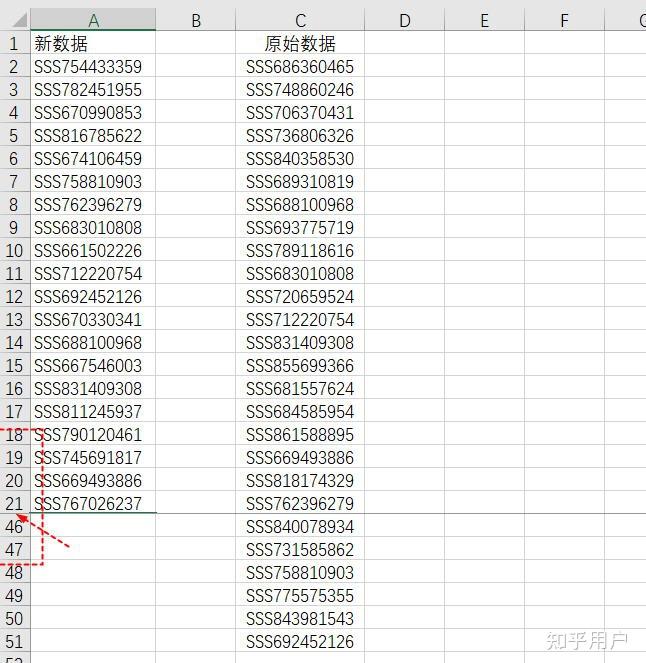The image size is (646, 663).
Task: Click cell SSS693775719
Action: pyautogui.click(x=300, y=227)
